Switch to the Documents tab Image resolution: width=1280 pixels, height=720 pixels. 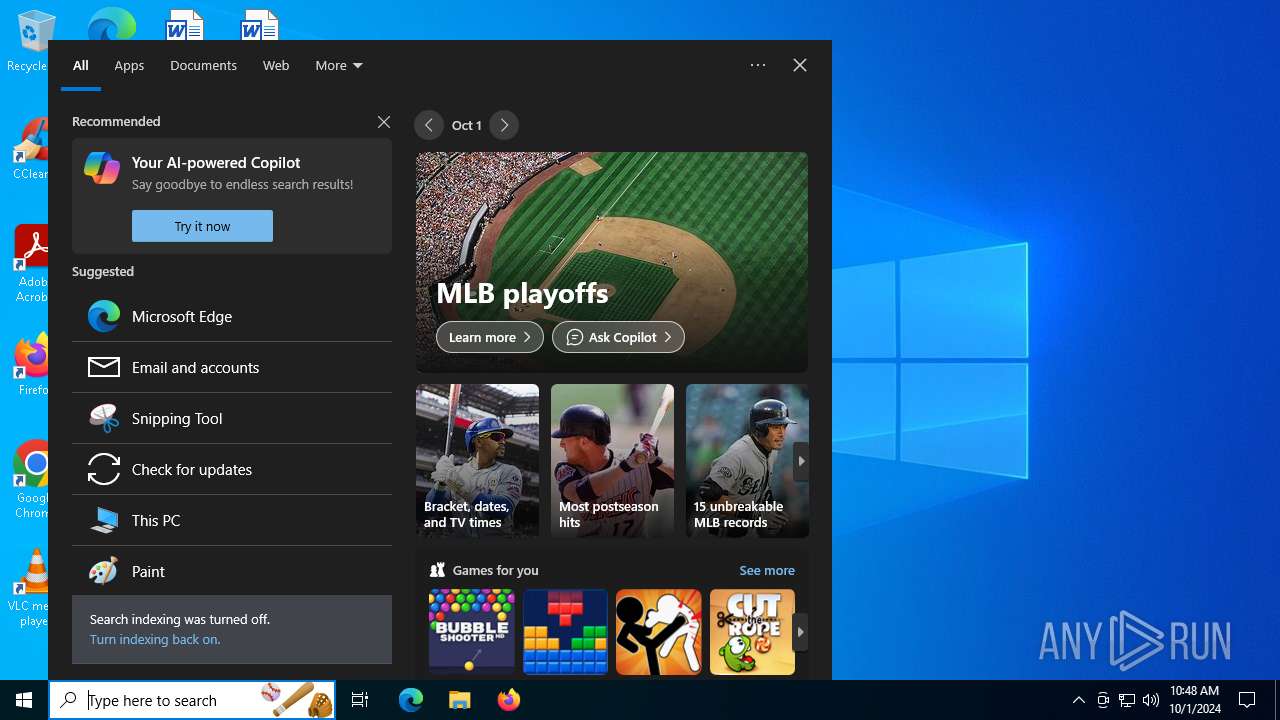click(203, 65)
